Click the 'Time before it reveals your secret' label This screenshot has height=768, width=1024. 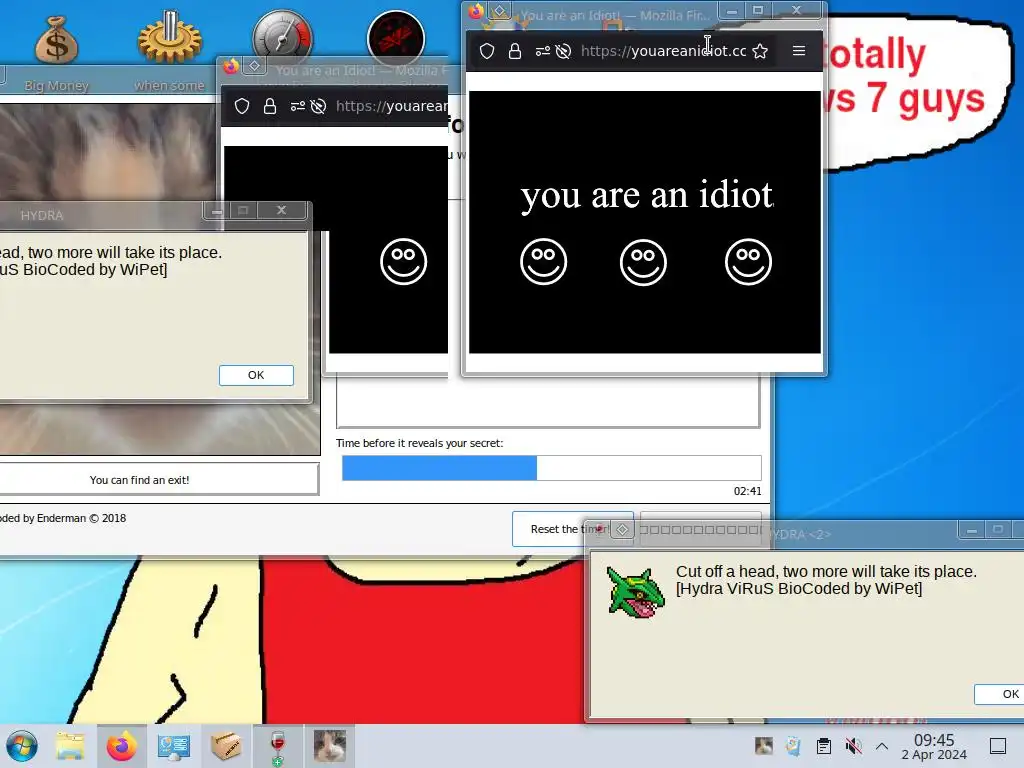[x=419, y=443]
